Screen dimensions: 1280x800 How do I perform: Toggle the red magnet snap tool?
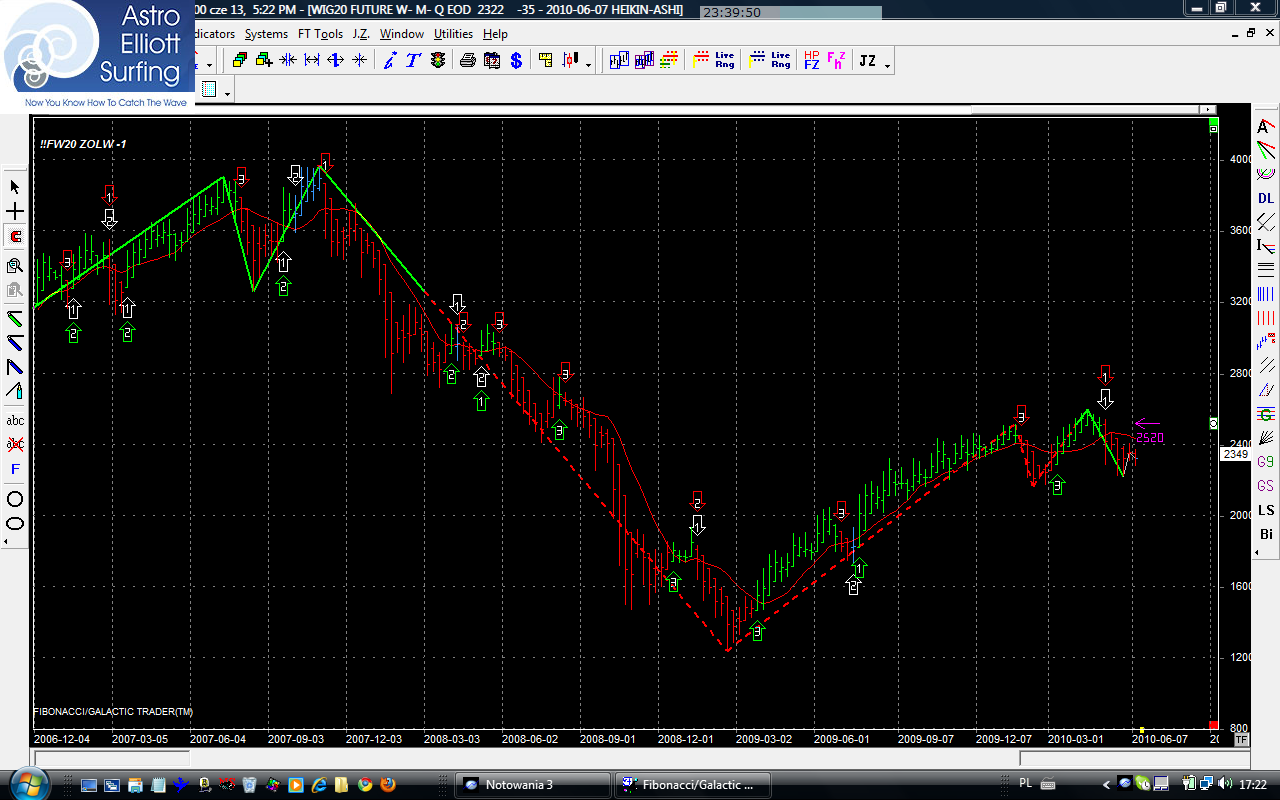[15, 237]
